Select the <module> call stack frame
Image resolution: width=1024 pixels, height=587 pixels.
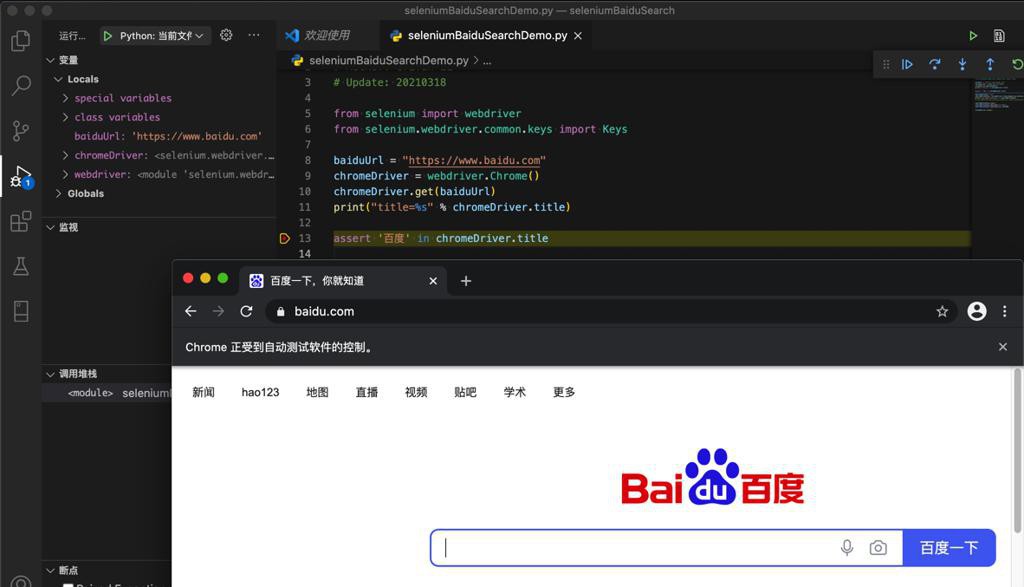coord(107,393)
